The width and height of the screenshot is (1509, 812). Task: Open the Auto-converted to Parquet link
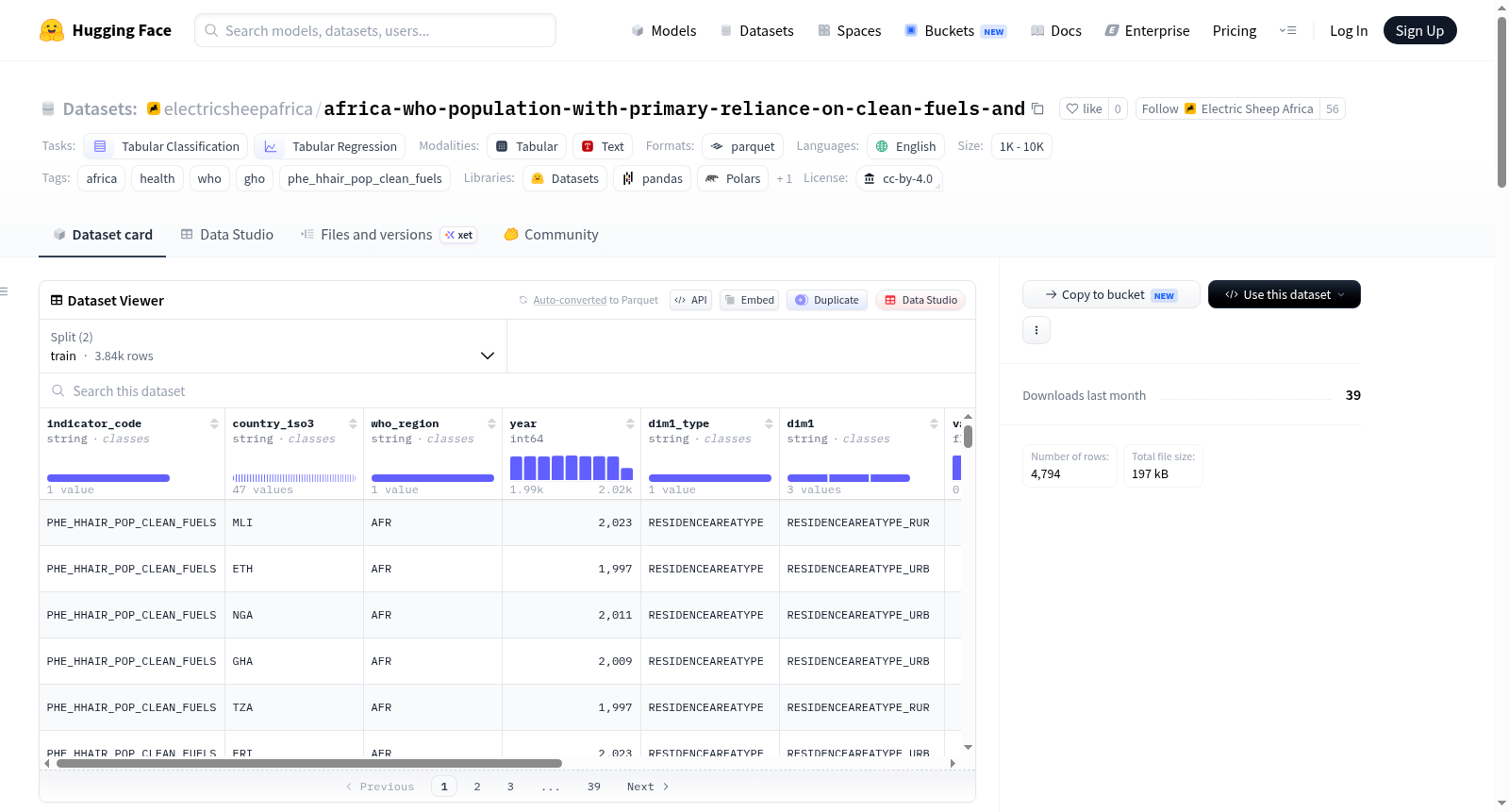570,300
